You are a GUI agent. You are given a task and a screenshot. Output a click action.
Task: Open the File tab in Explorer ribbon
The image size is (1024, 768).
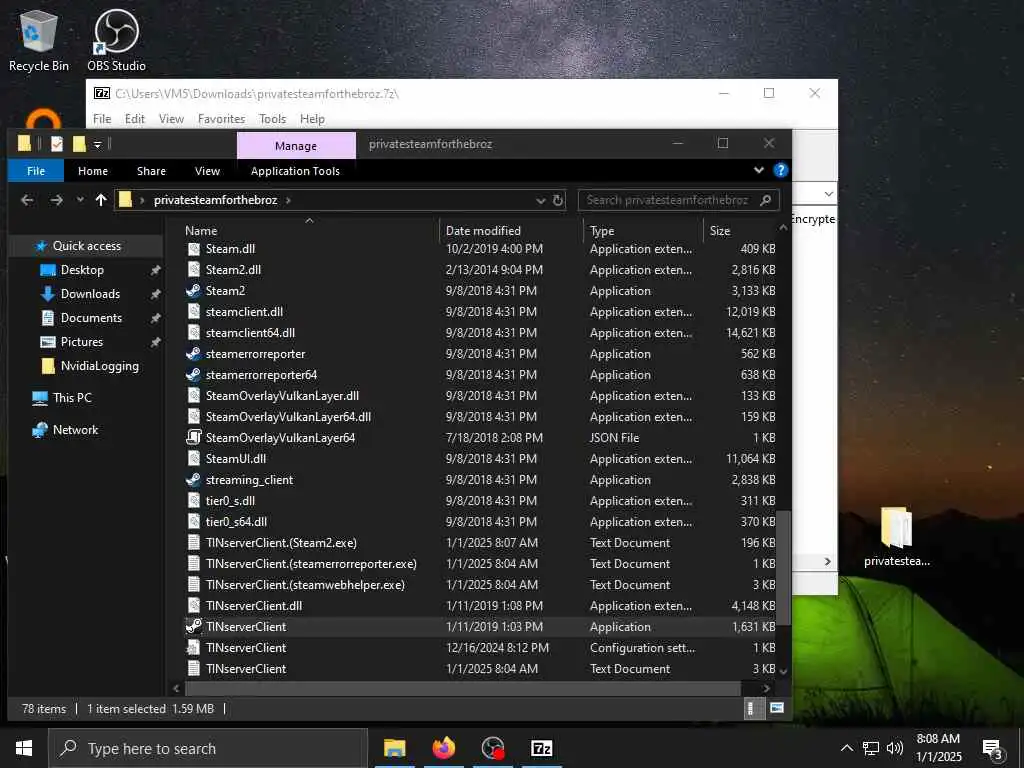click(x=36, y=171)
